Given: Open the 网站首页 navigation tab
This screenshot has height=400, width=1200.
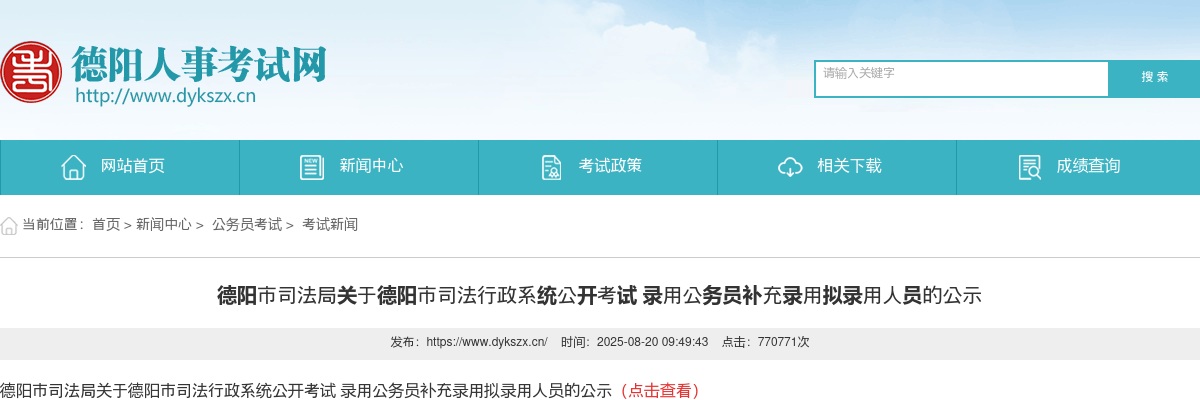Looking at the screenshot, I should click(x=120, y=167).
